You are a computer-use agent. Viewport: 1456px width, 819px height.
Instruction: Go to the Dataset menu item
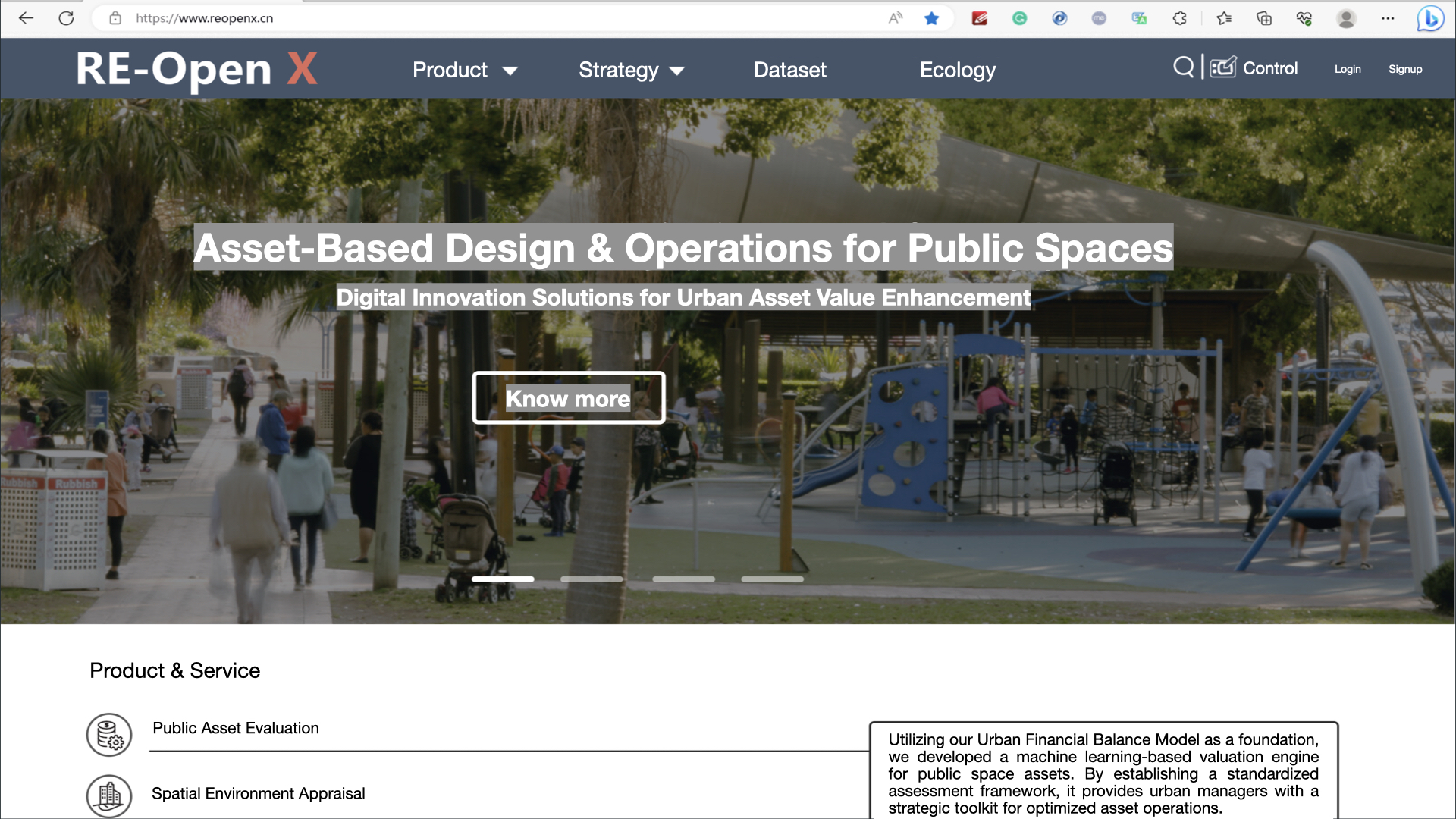789,70
